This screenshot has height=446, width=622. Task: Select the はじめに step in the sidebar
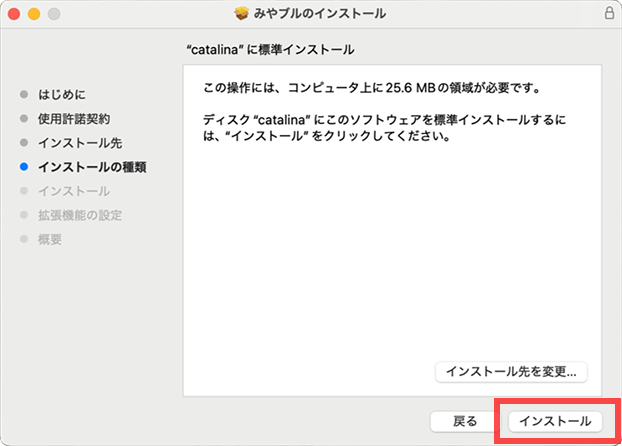[x=62, y=95]
